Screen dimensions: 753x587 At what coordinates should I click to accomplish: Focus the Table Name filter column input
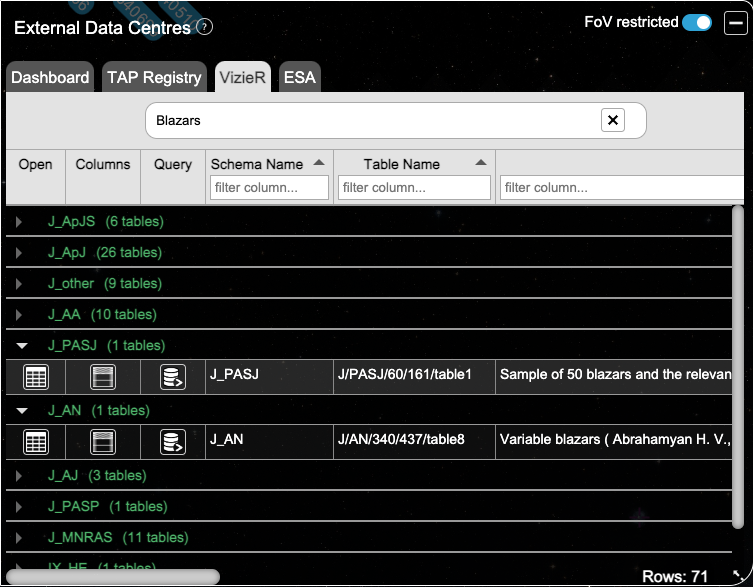pyautogui.click(x=414, y=187)
